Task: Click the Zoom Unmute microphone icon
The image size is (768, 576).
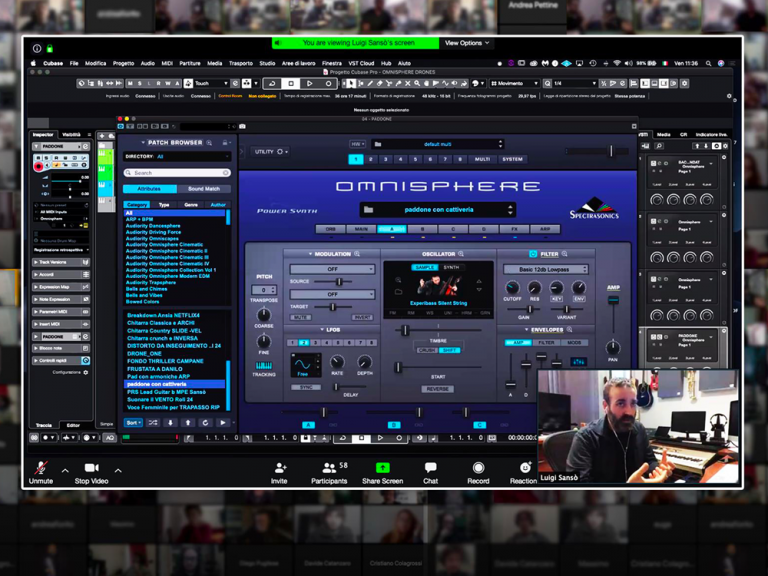Action: pyautogui.click(x=41, y=468)
